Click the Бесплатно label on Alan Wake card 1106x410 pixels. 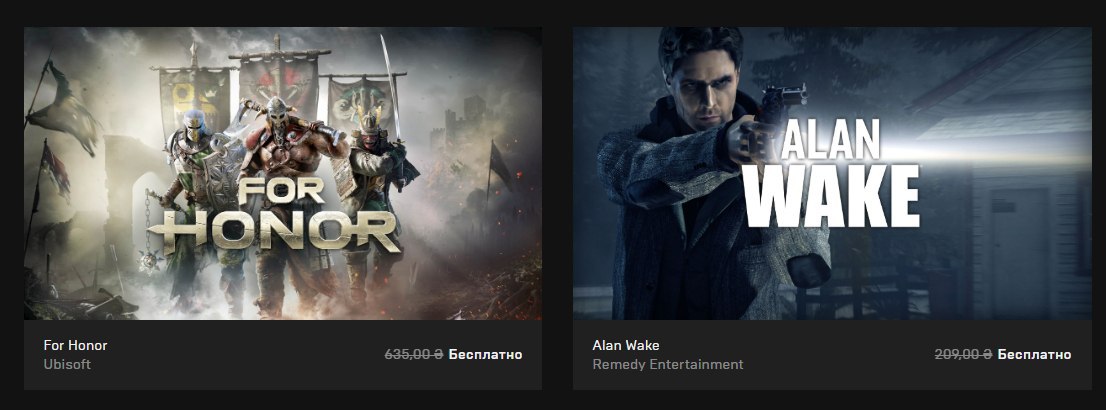click(1034, 354)
